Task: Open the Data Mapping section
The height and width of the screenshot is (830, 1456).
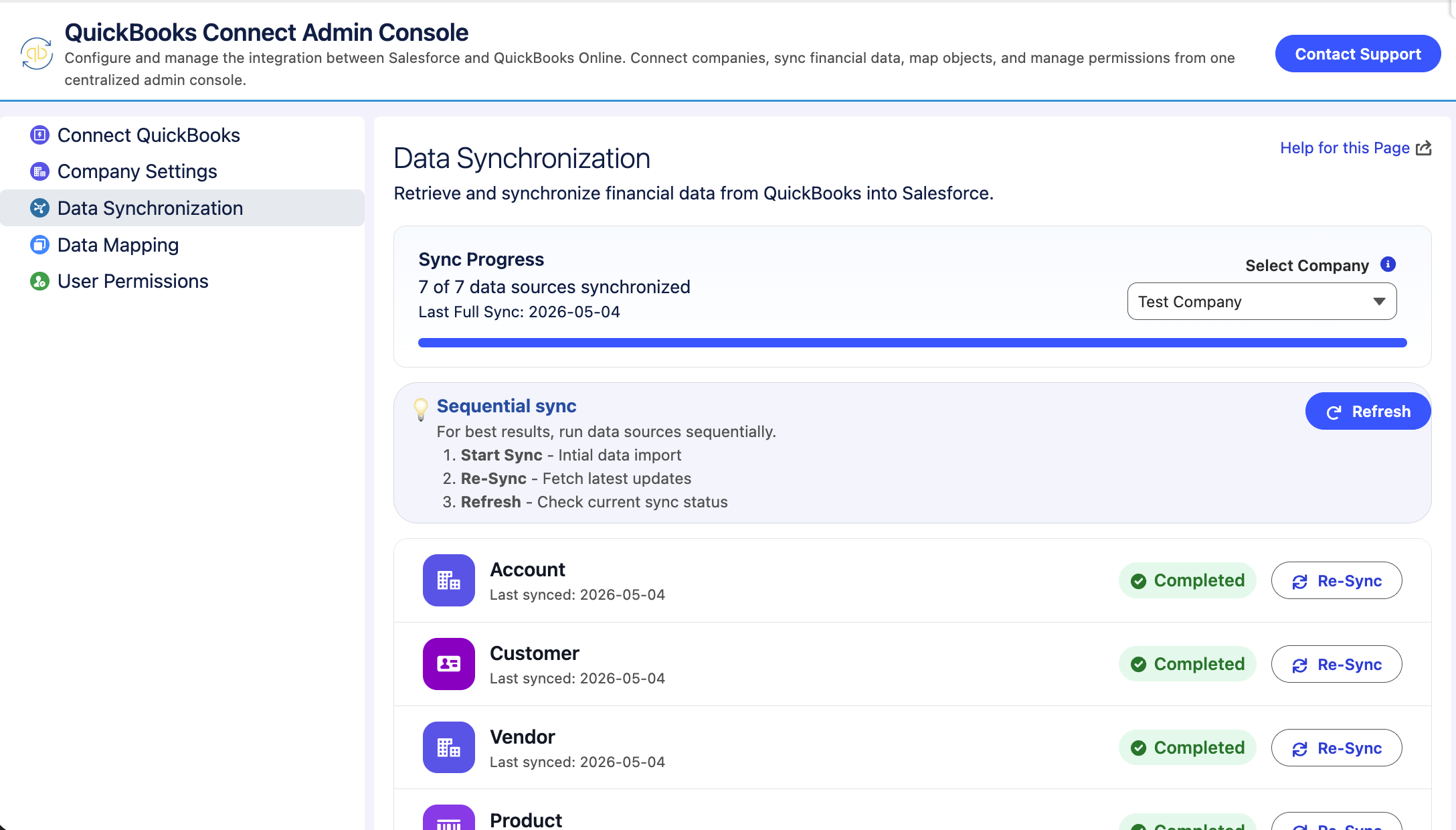Action: (182, 245)
